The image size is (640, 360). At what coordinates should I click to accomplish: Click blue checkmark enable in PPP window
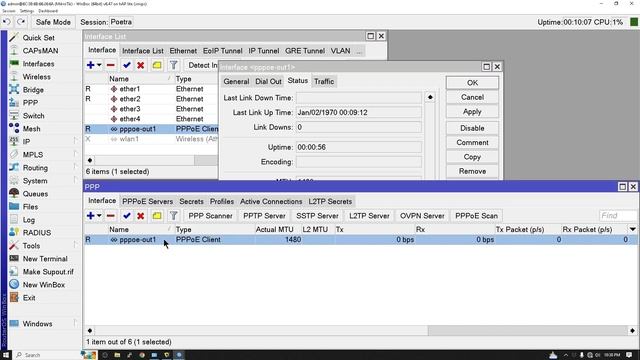(x=127, y=216)
